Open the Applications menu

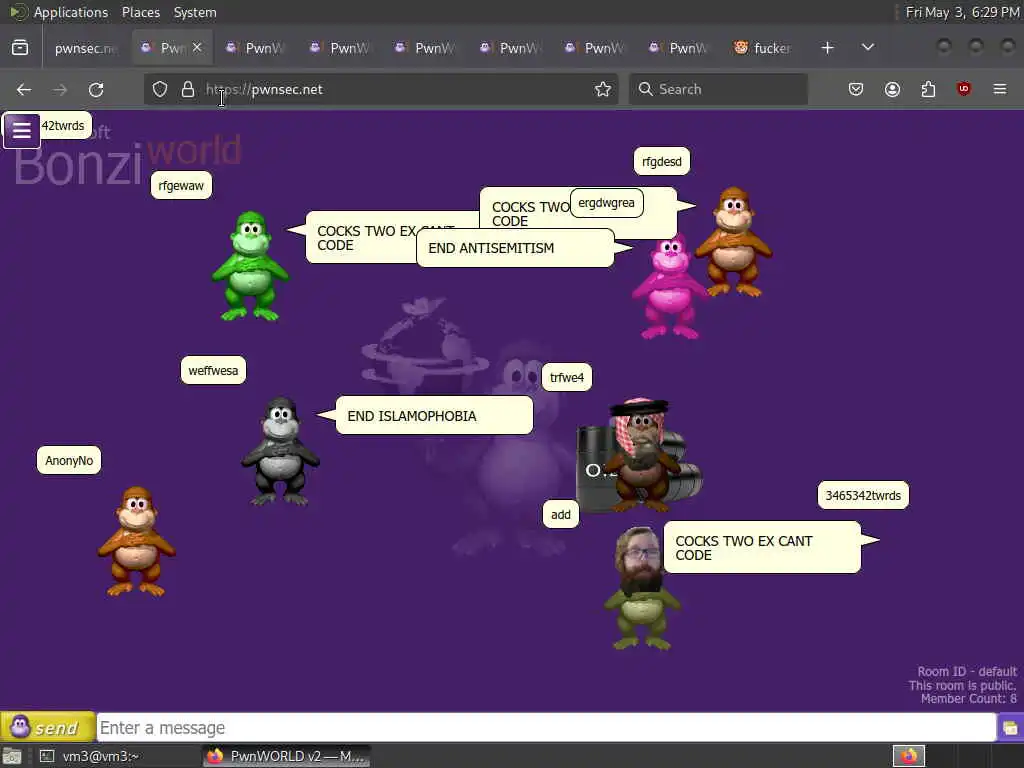pyautogui.click(x=71, y=12)
